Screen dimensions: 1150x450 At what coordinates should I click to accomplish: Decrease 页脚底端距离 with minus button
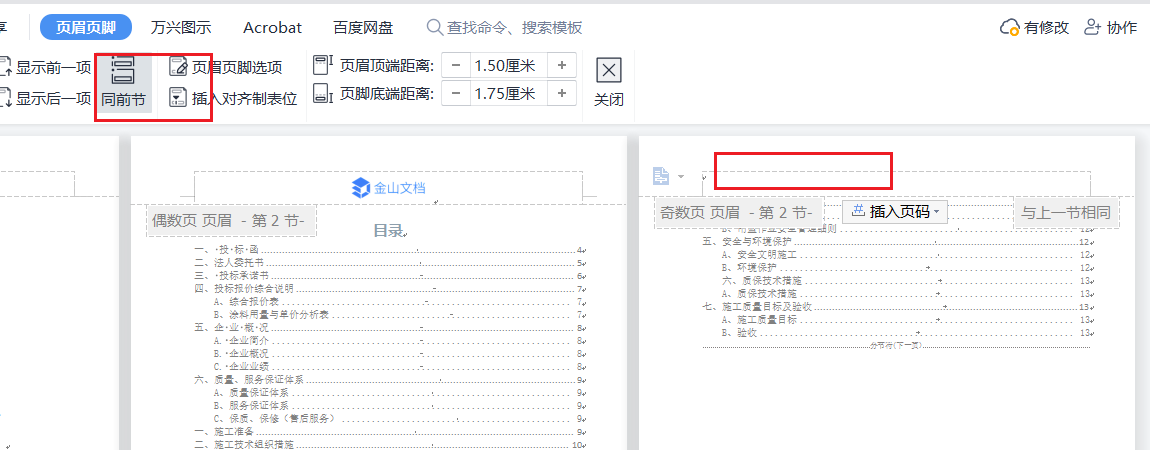pyautogui.click(x=456, y=94)
